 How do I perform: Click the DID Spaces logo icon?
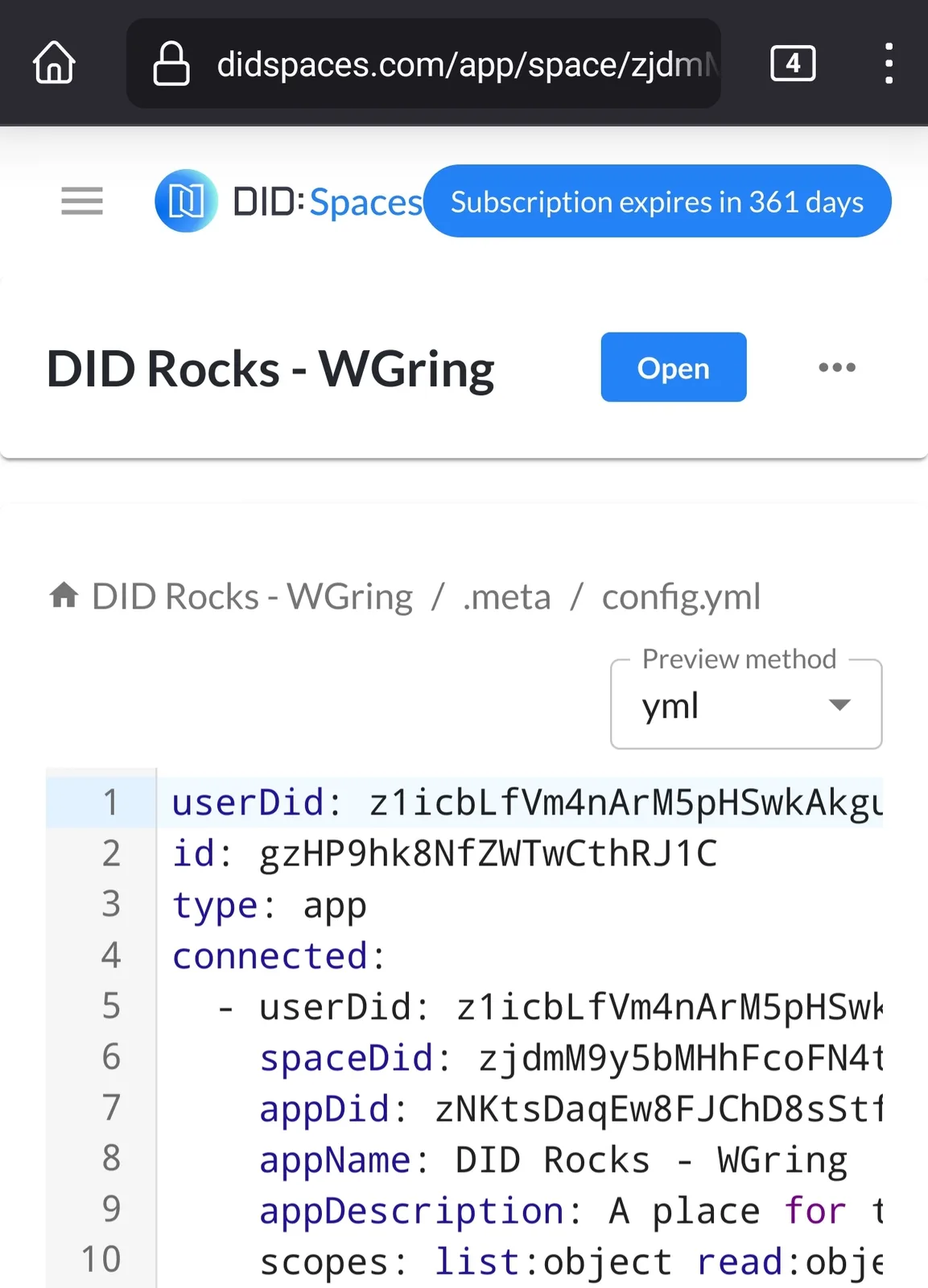pos(186,200)
